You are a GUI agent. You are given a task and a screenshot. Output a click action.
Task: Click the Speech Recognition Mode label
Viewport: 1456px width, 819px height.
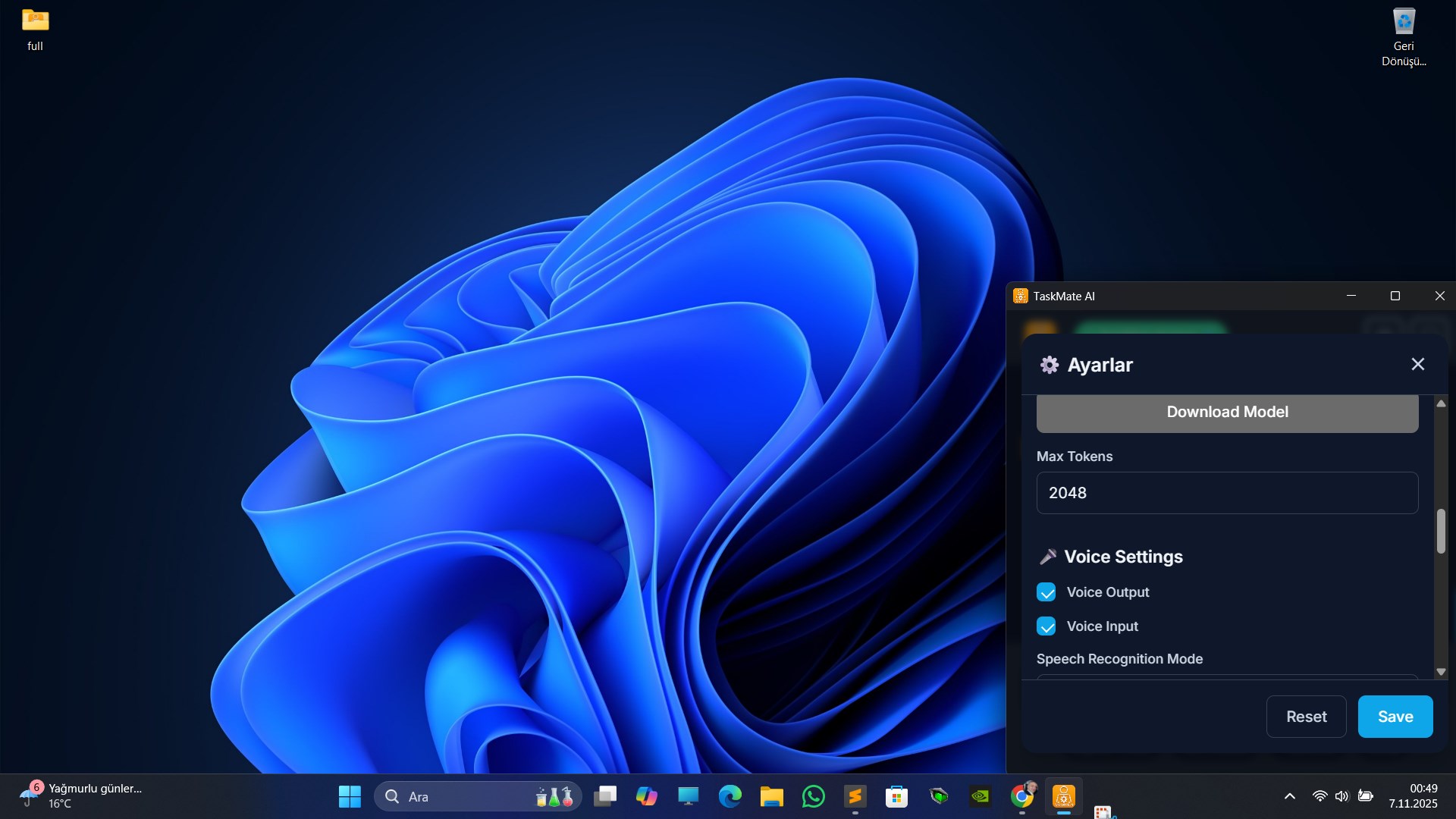[1119, 659]
